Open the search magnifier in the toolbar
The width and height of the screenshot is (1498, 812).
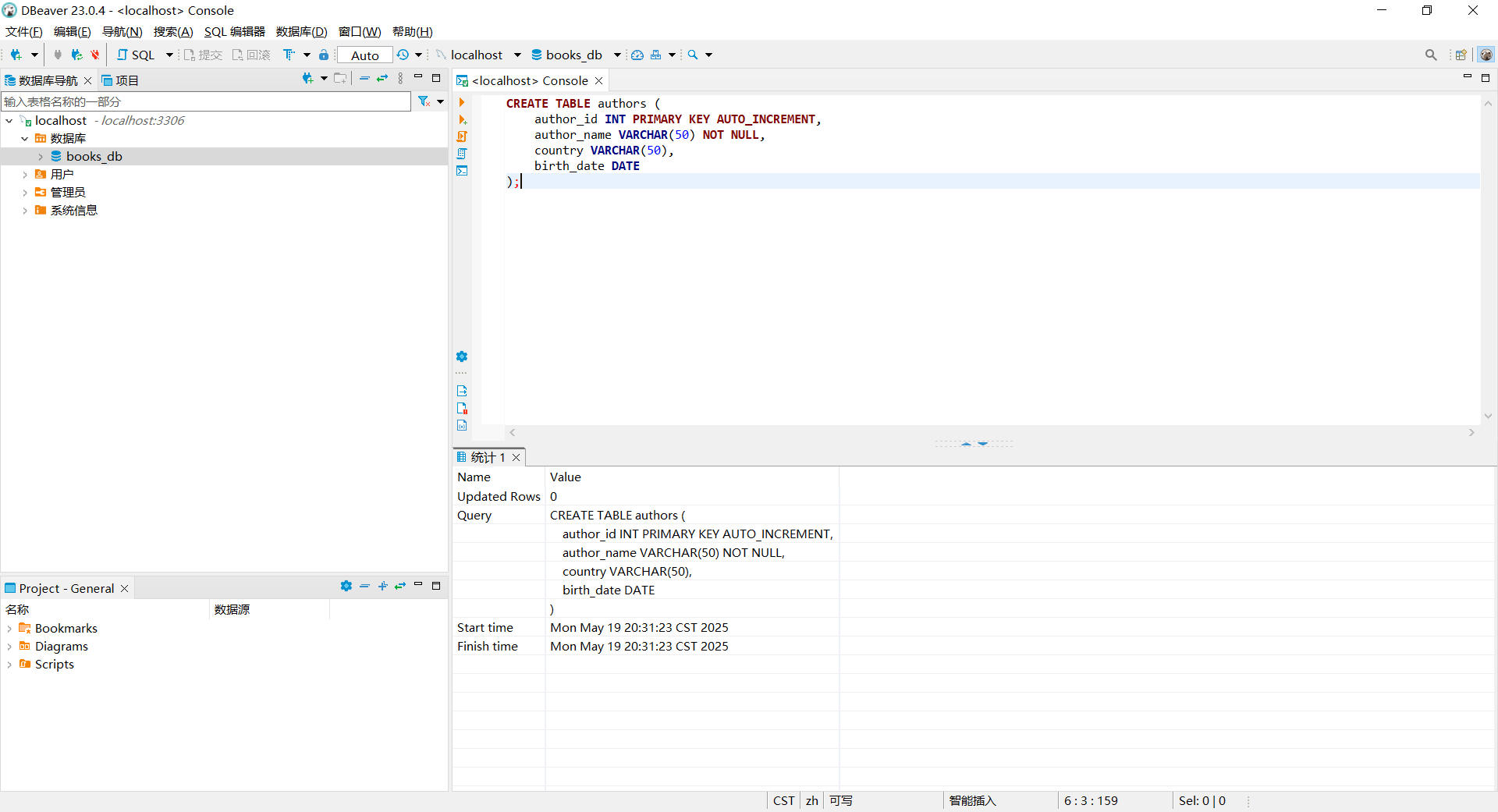tap(691, 55)
